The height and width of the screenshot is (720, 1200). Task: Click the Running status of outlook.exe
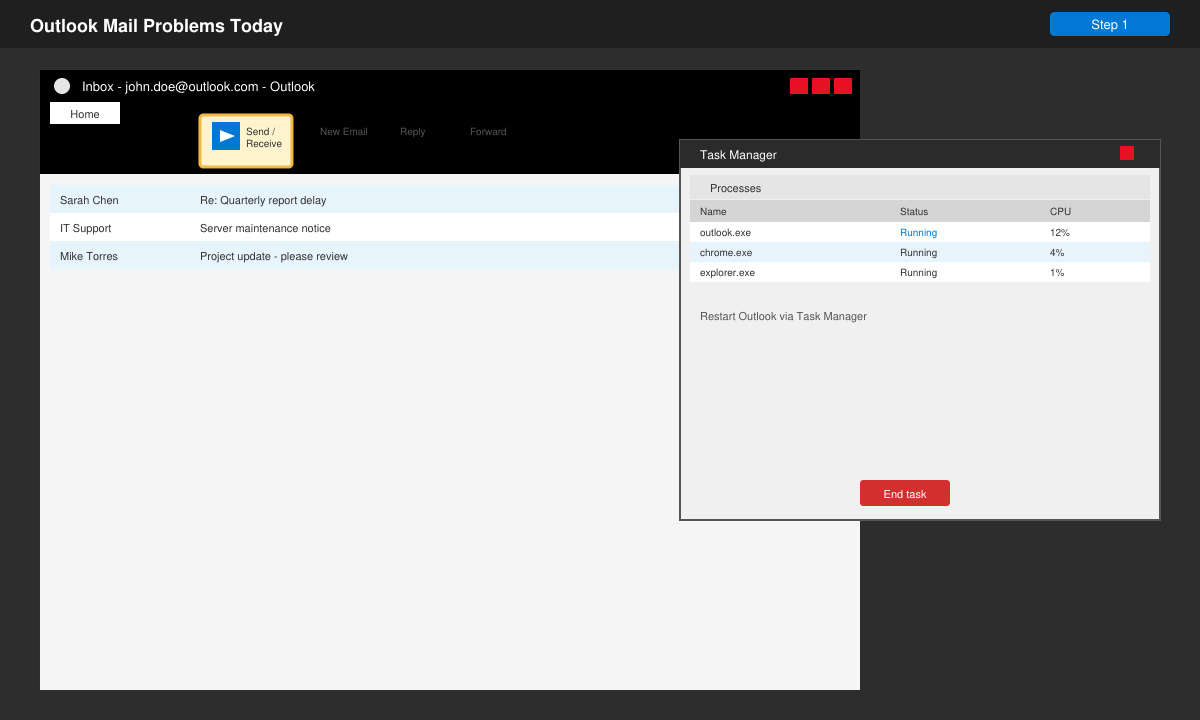918,232
